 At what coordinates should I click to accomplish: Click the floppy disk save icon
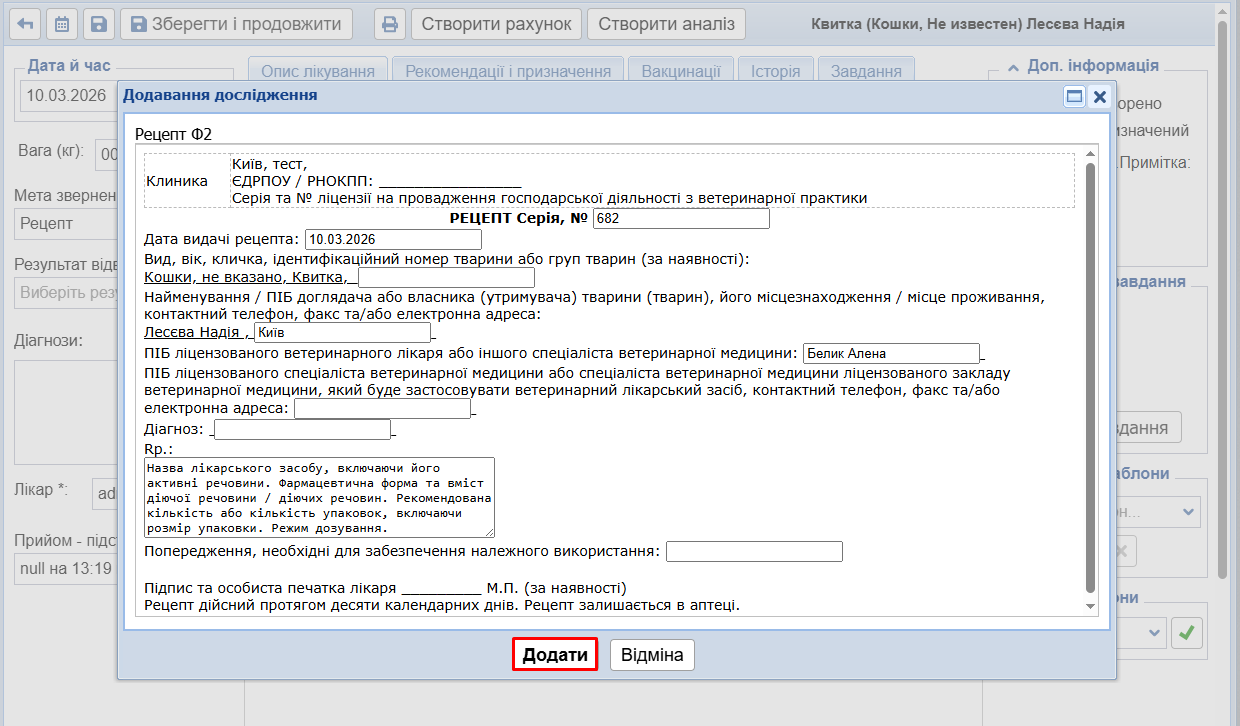tap(97, 24)
